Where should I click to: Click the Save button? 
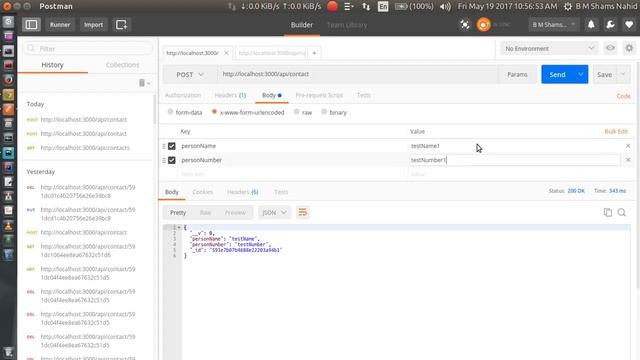(x=604, y=74)
